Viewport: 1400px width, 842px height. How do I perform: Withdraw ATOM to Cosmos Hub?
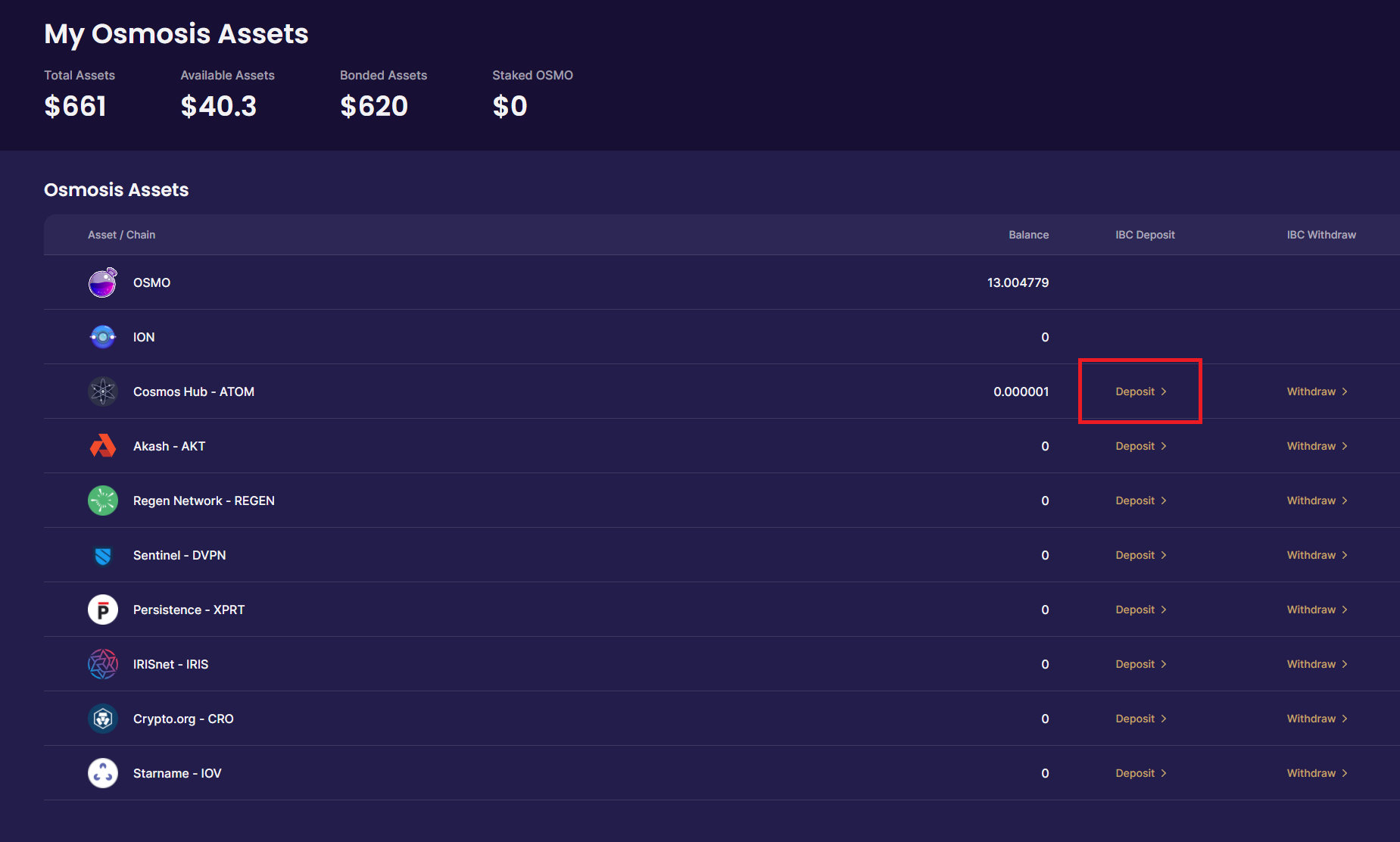point(1317,391)
